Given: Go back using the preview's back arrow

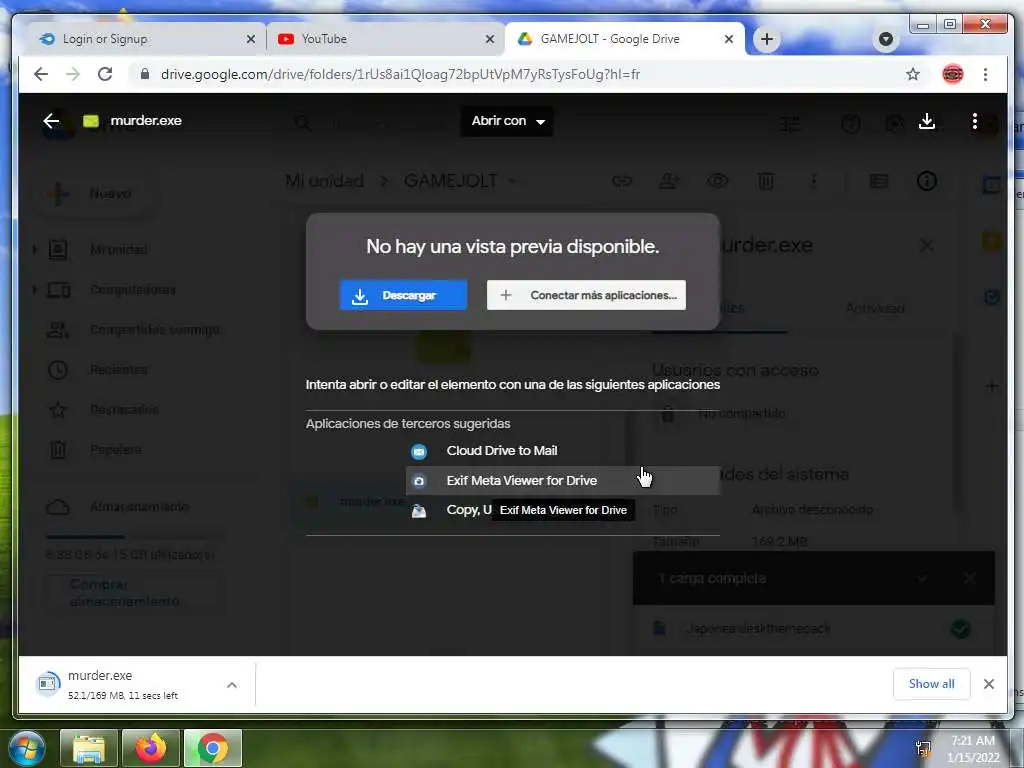Looking at the screenshot, I should (51, 121).
